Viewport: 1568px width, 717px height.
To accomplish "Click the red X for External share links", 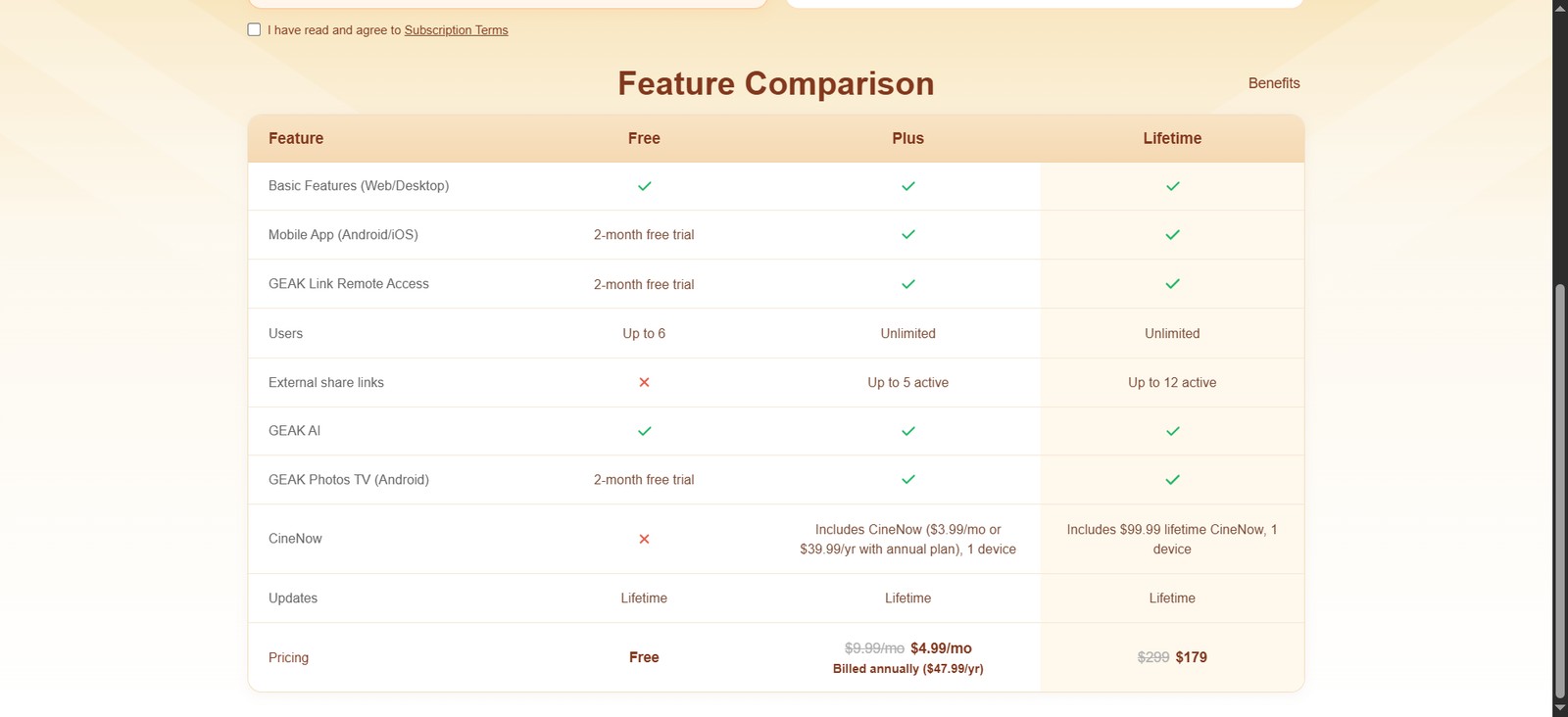I will [x=644, y=382].
